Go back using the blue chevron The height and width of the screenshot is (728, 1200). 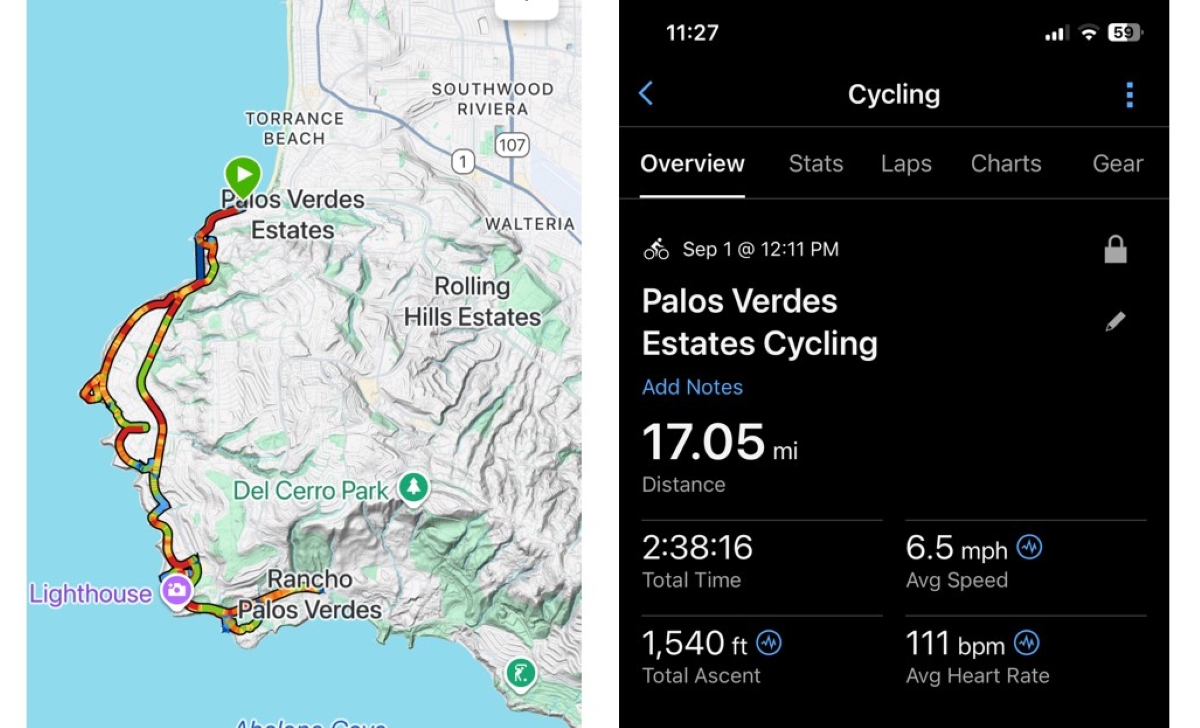(x=646, y=94)
